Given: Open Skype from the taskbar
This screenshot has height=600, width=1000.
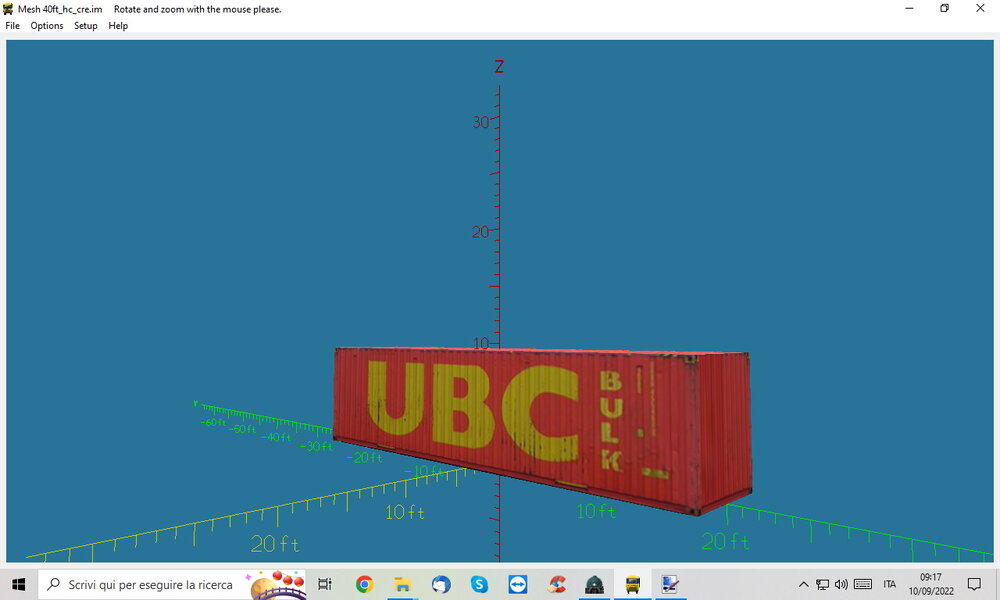Looking at the screenshot, I should (479, 584).
